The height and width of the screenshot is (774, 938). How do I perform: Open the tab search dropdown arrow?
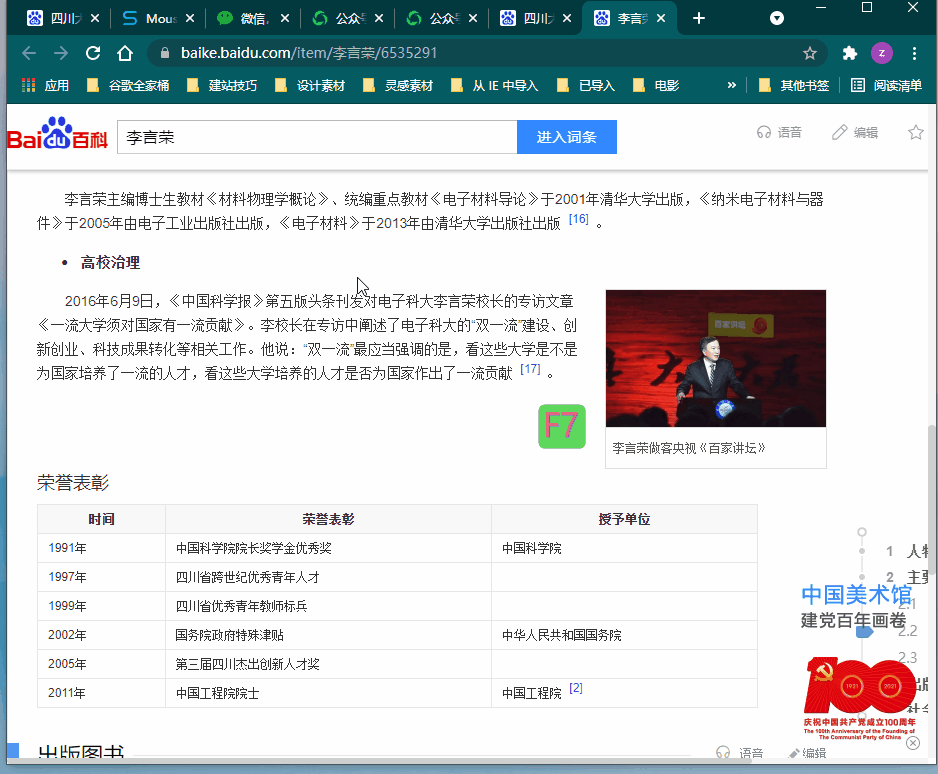(777, 18)
